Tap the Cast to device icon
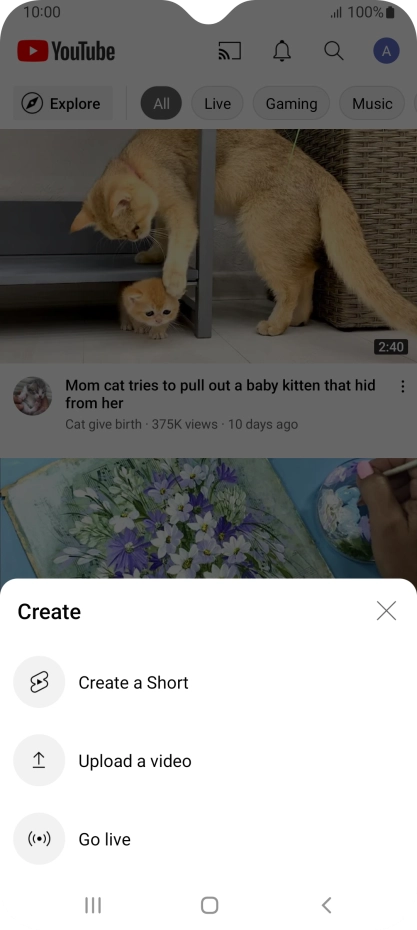The image size is (417, 930). click(230, 52)
